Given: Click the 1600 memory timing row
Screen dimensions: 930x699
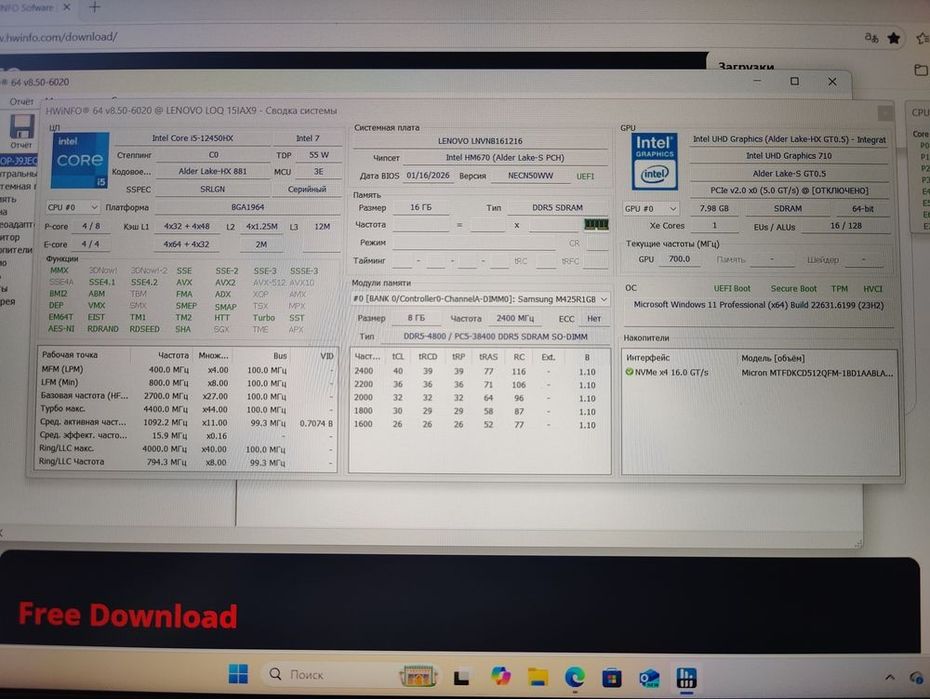Looking at the screenshot, I should point(479,424).
